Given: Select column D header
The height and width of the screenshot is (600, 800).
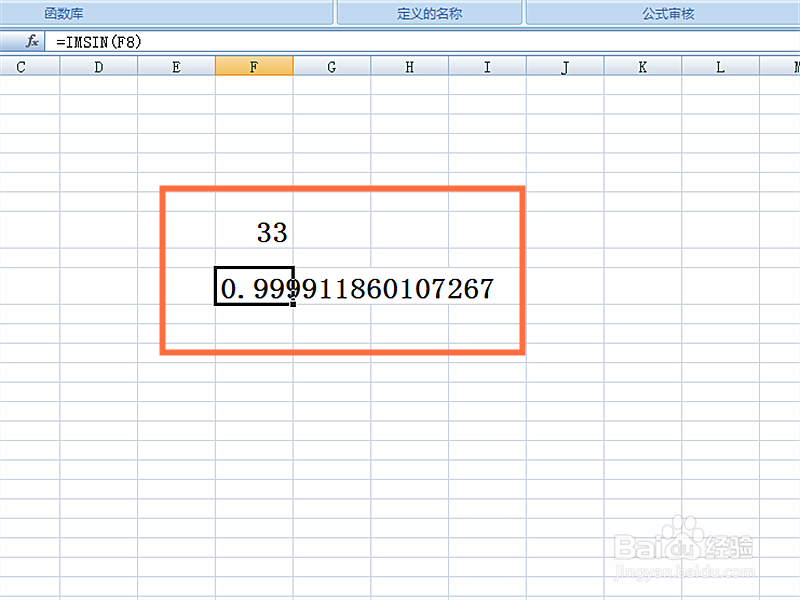Looking at the screenshot, I should click(x=98, y=67).
